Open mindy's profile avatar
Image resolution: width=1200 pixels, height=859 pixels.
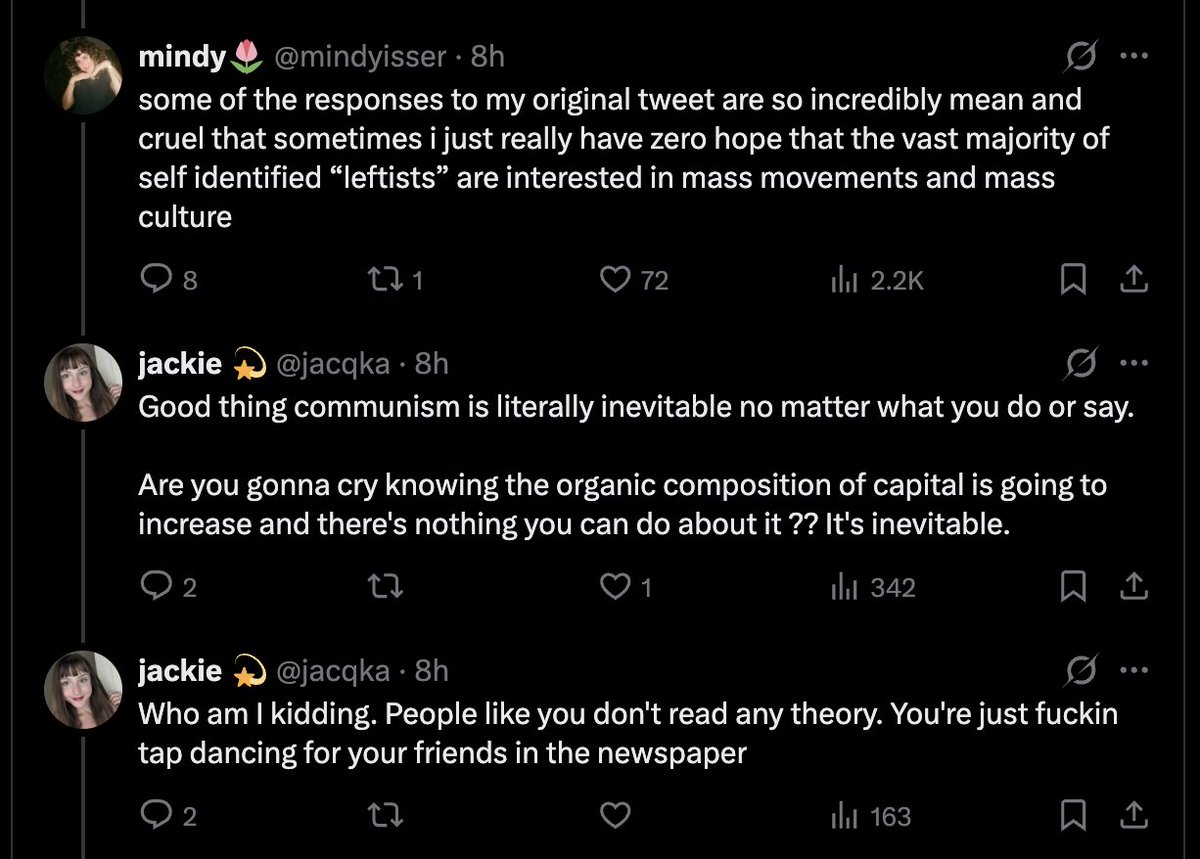pos(83,75)
